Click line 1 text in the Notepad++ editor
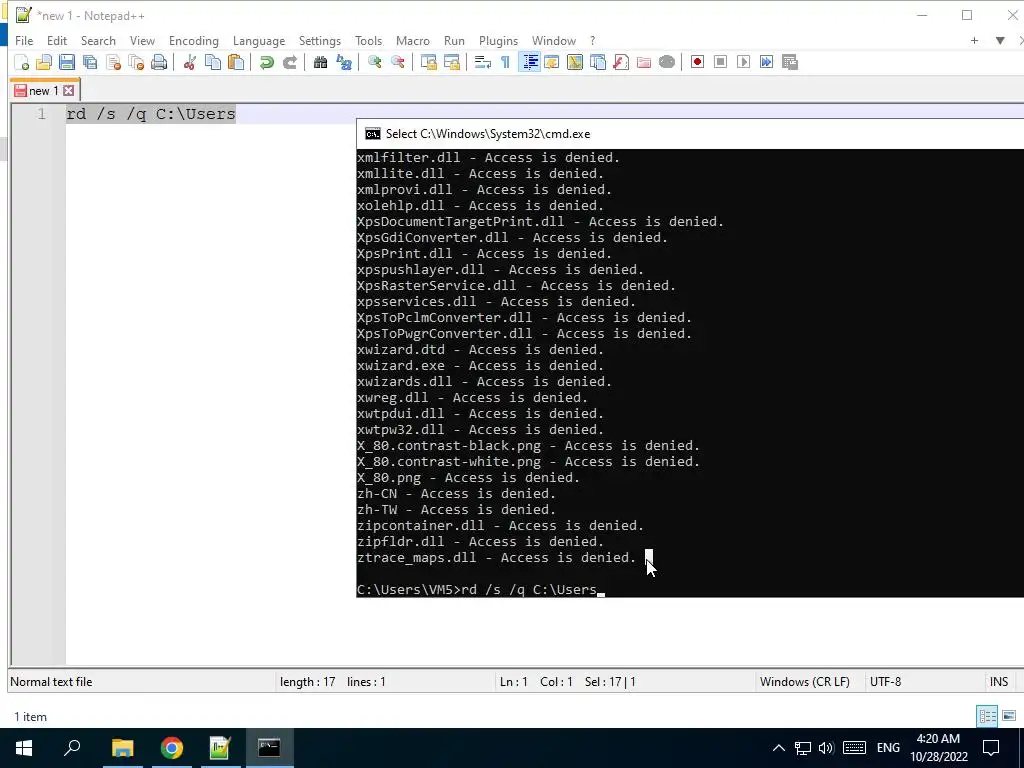Viewport: 1024px width, 768px height. coord(150,114)
